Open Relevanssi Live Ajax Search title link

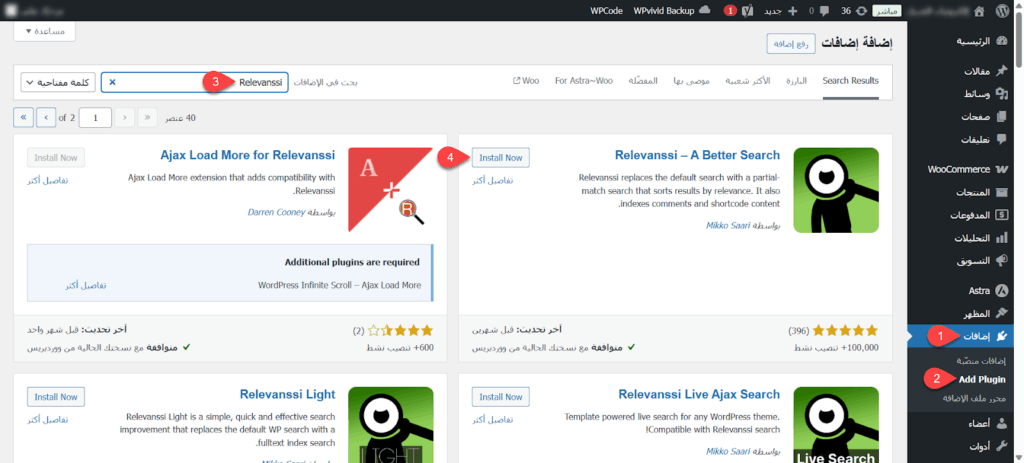(699, 394)
